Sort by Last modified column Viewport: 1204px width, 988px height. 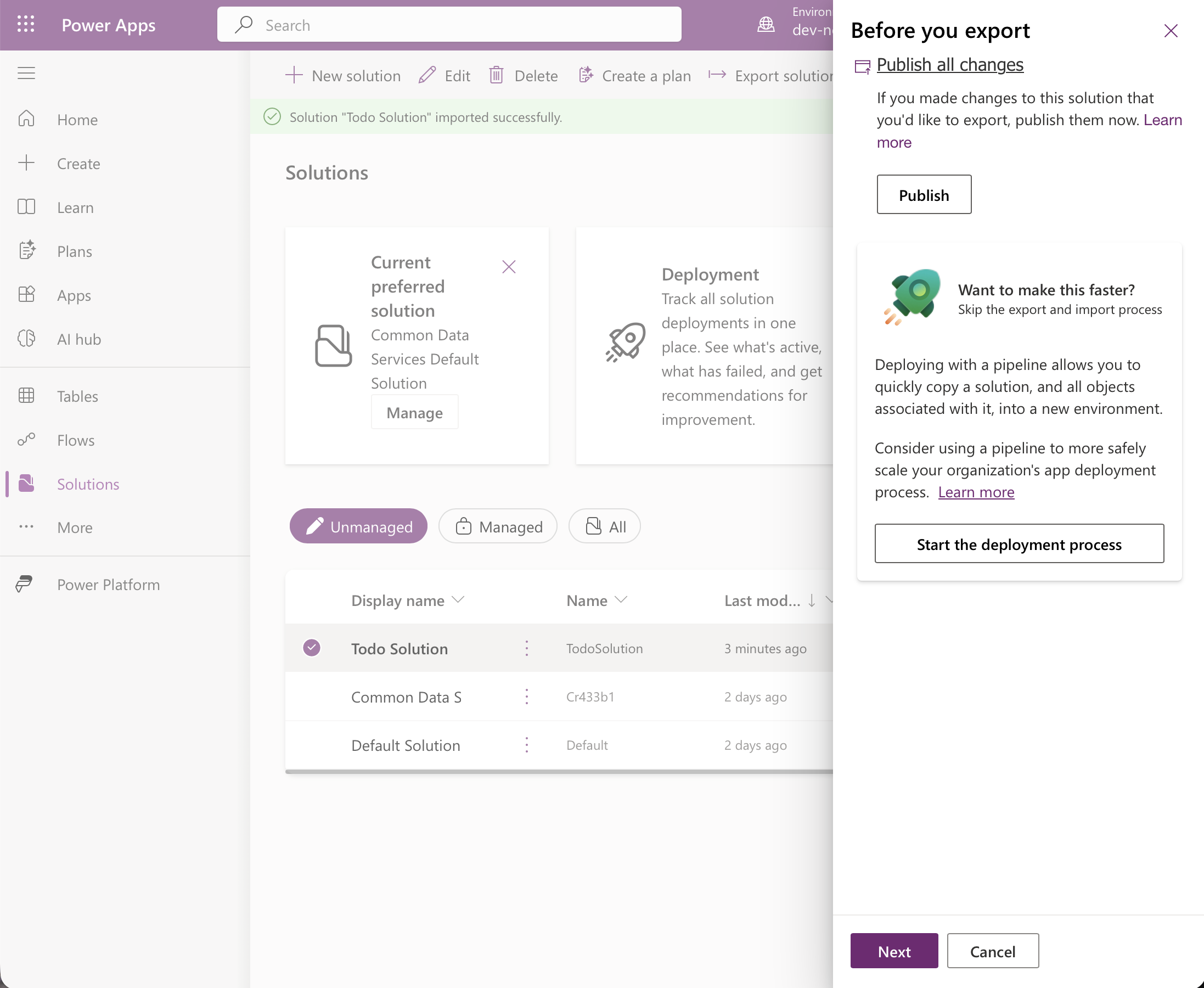769,600
